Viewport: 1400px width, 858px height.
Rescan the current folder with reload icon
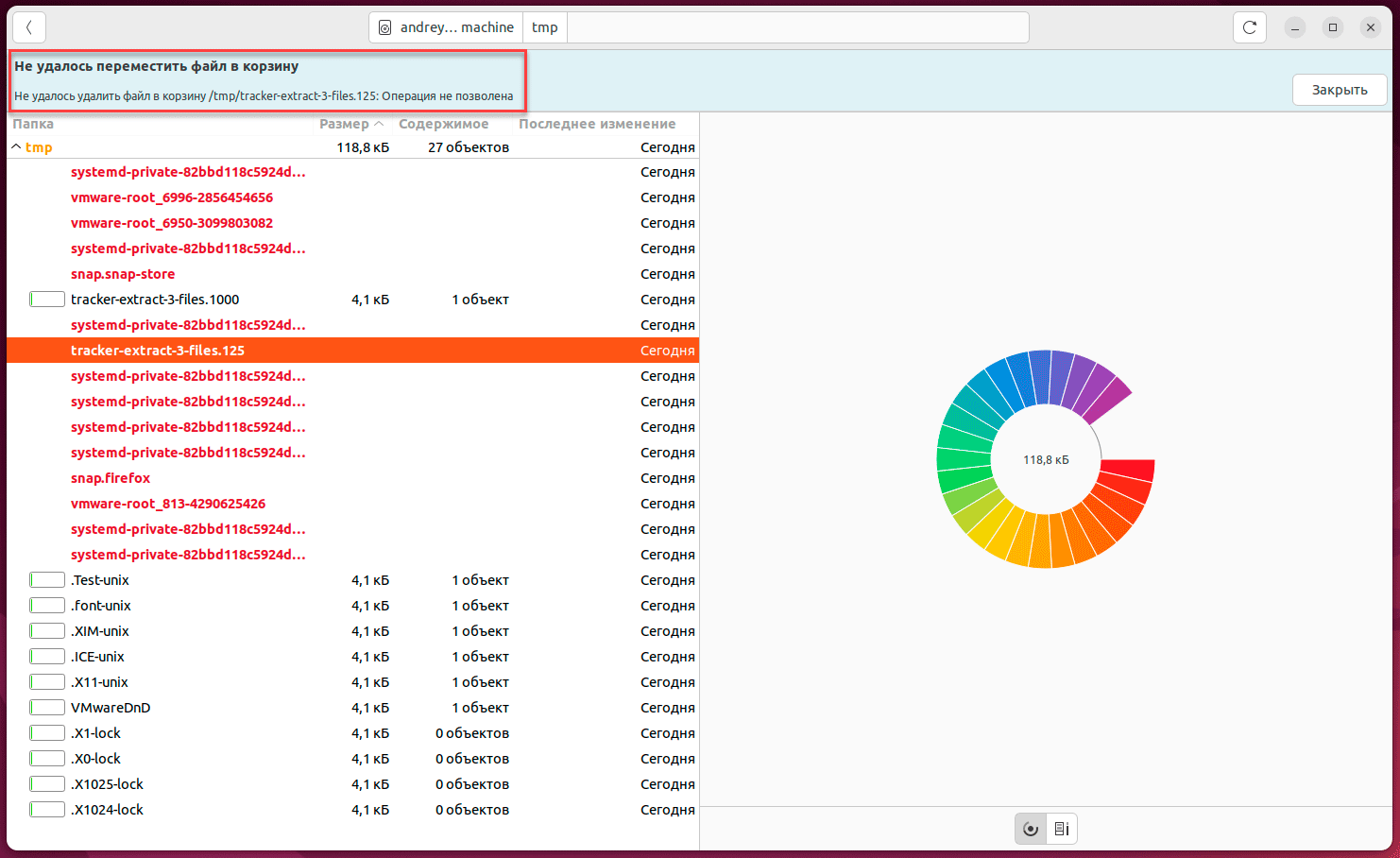point(1249,27)
